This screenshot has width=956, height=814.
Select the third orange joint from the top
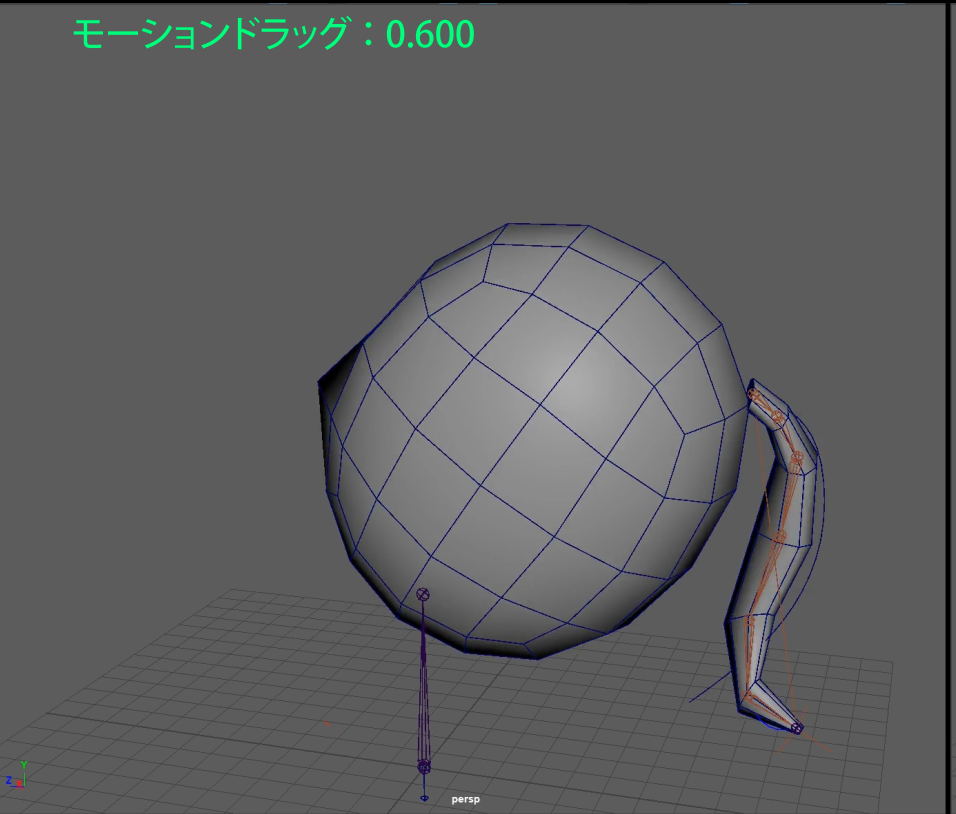click(x=797, y=458)
